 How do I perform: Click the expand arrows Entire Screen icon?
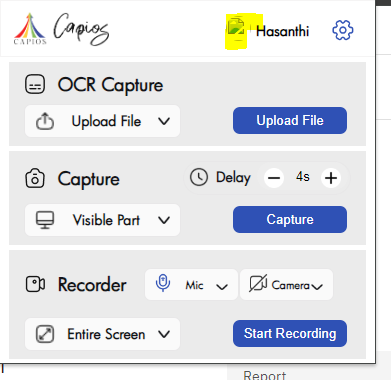coord(45,334)
